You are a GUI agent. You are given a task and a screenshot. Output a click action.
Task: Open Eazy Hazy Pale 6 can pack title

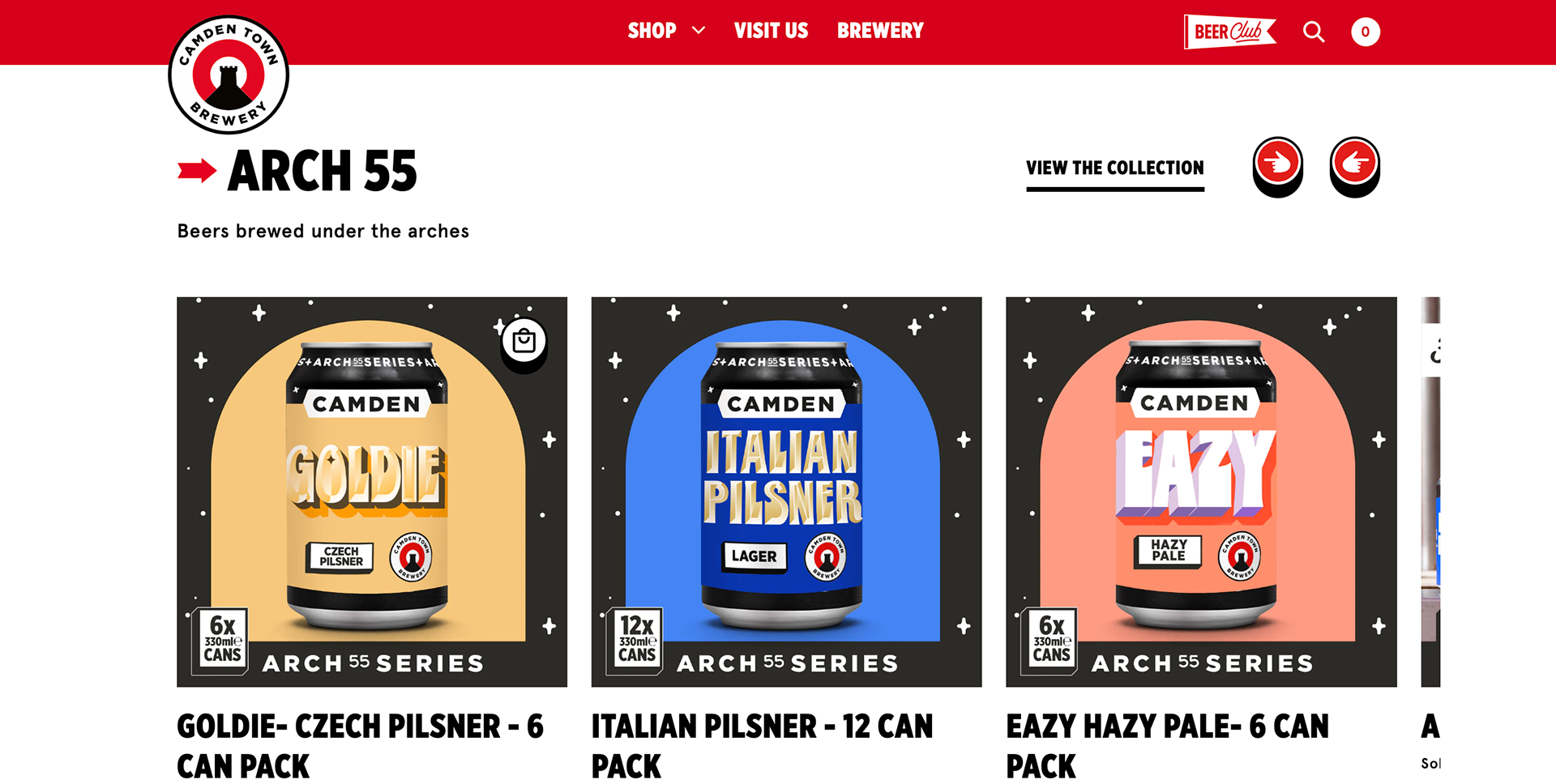coord(1168,746)
